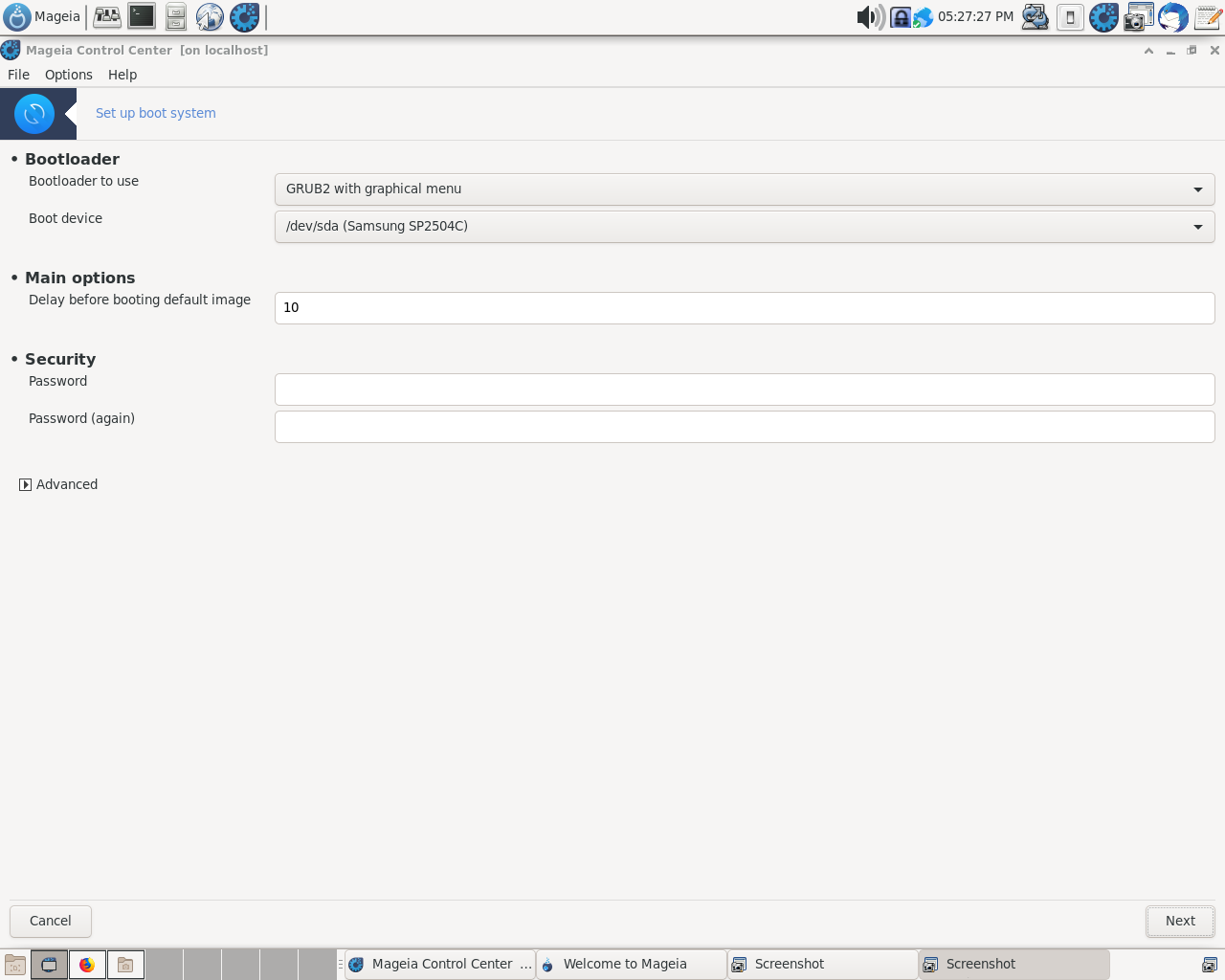This screenshot has height=980, width=1225.
Task: Switch to Mageia Control Center taskbar entry
Action: 439,965
